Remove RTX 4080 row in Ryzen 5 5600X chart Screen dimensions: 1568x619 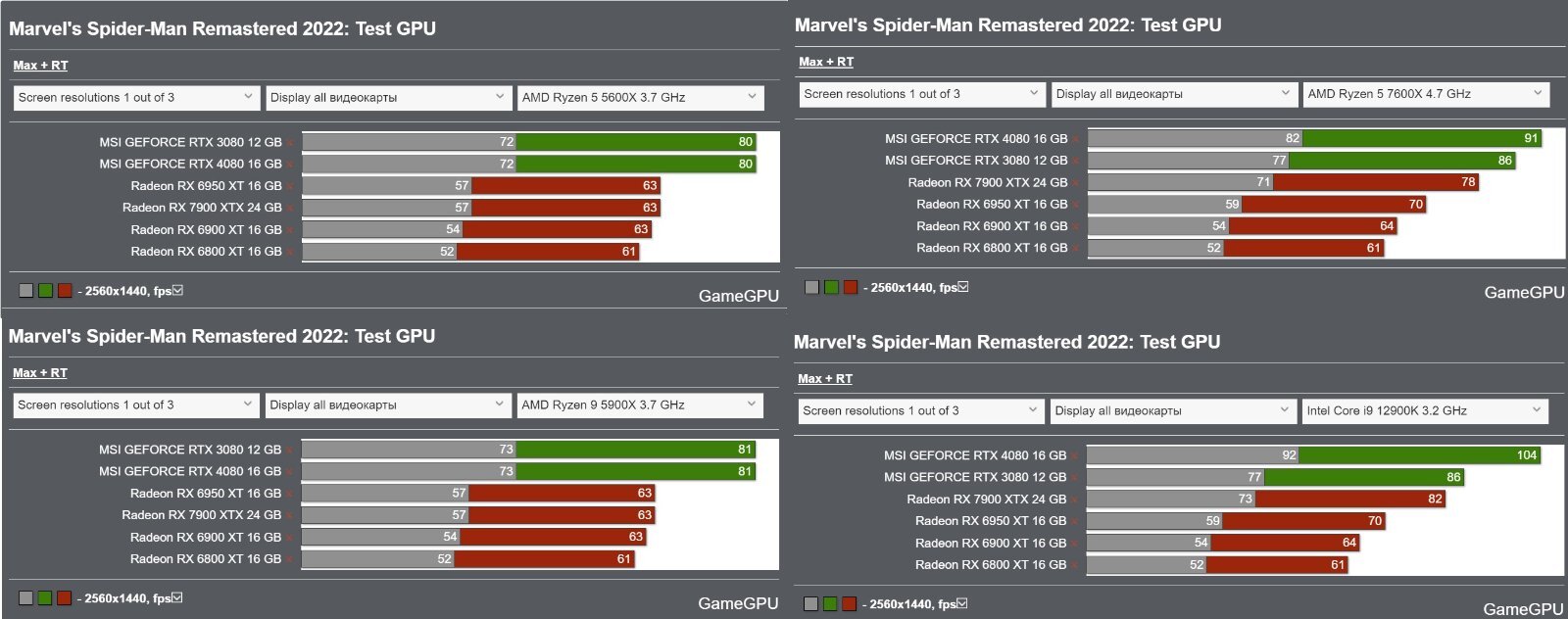(x=290, y=165)
